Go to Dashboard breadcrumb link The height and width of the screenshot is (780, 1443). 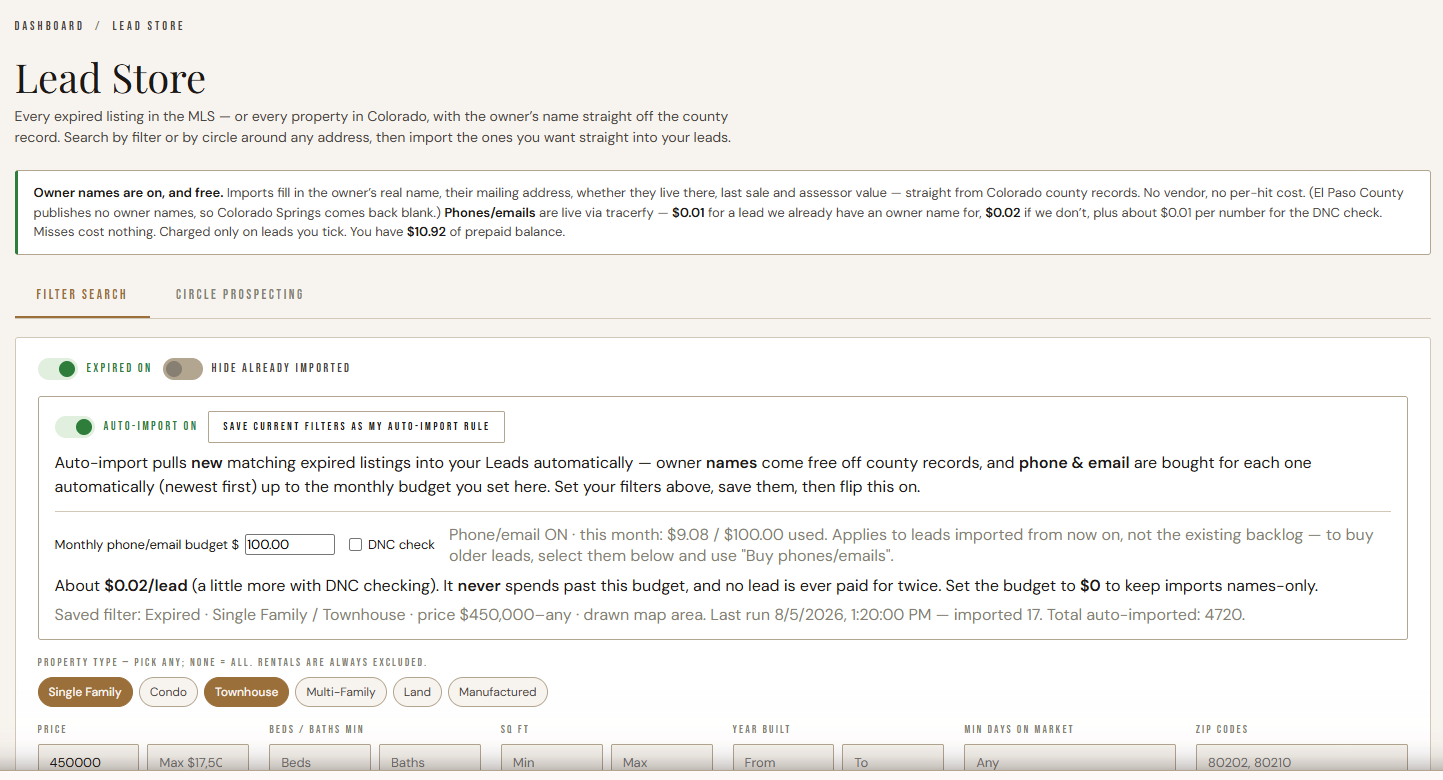pos(49,26)
